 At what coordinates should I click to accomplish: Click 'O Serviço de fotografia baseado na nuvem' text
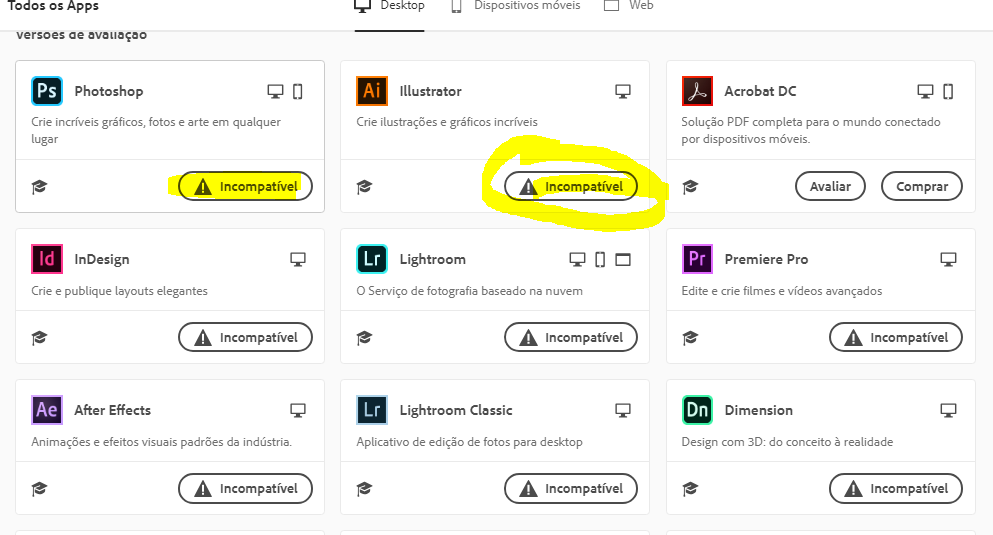coord(469,291)
